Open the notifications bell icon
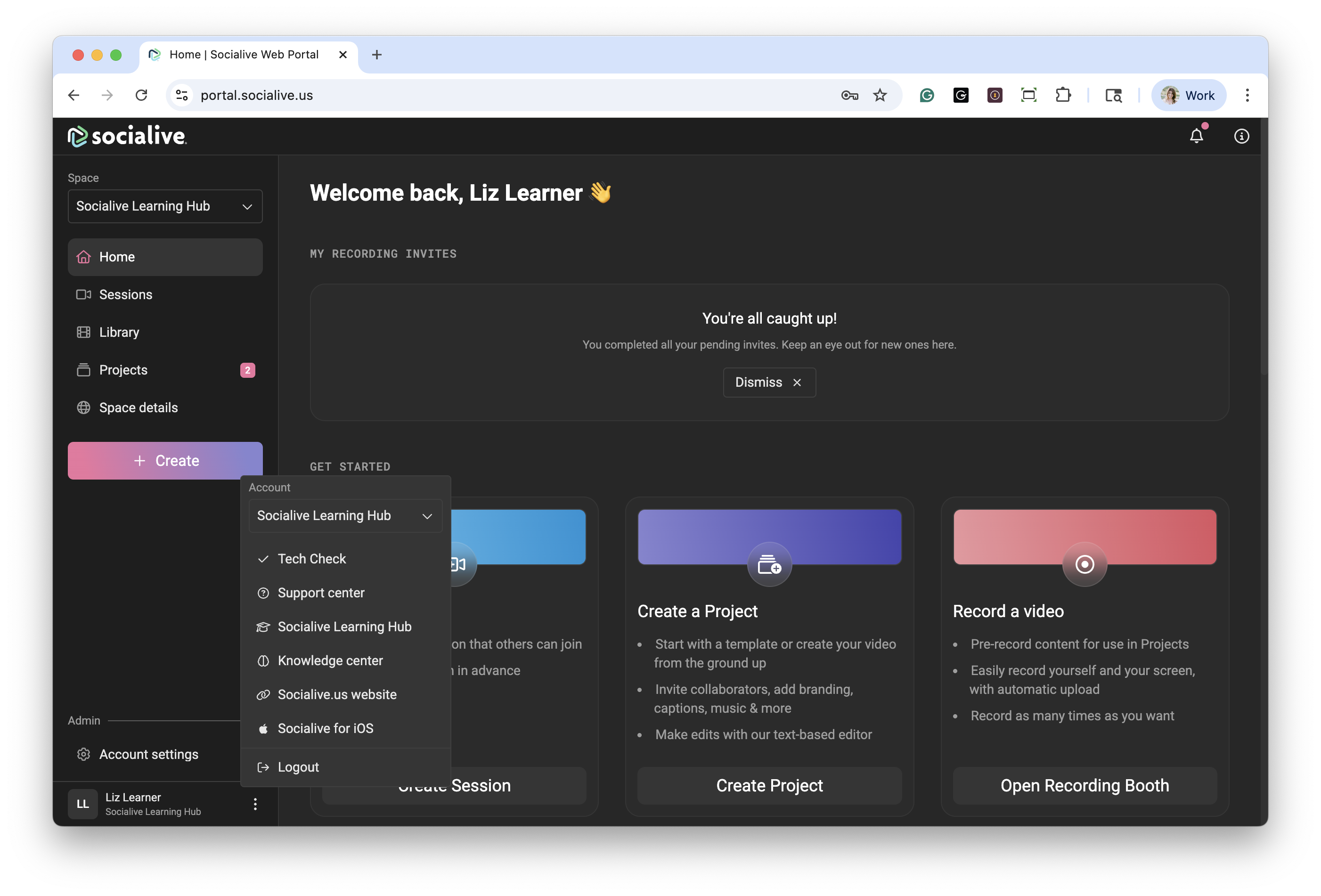Screen dimensions: 1321x896 coord(1196,137)
